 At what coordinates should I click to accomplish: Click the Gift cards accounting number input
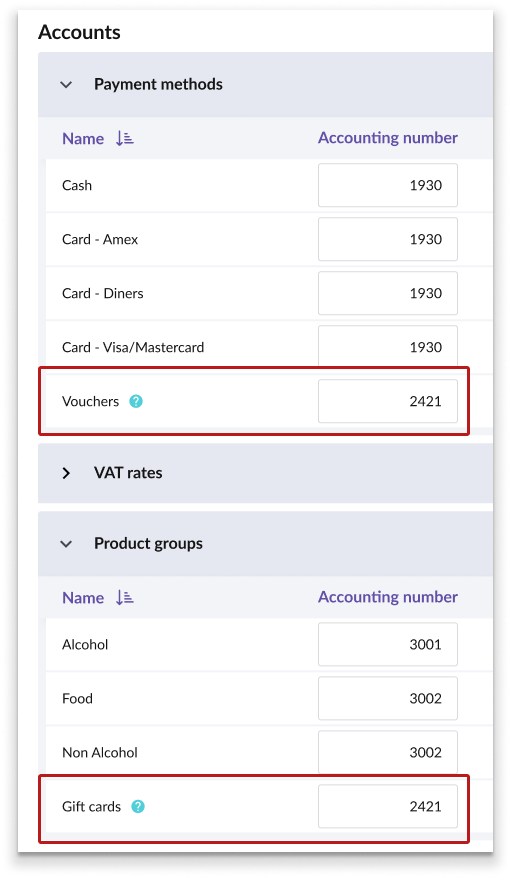388,806
